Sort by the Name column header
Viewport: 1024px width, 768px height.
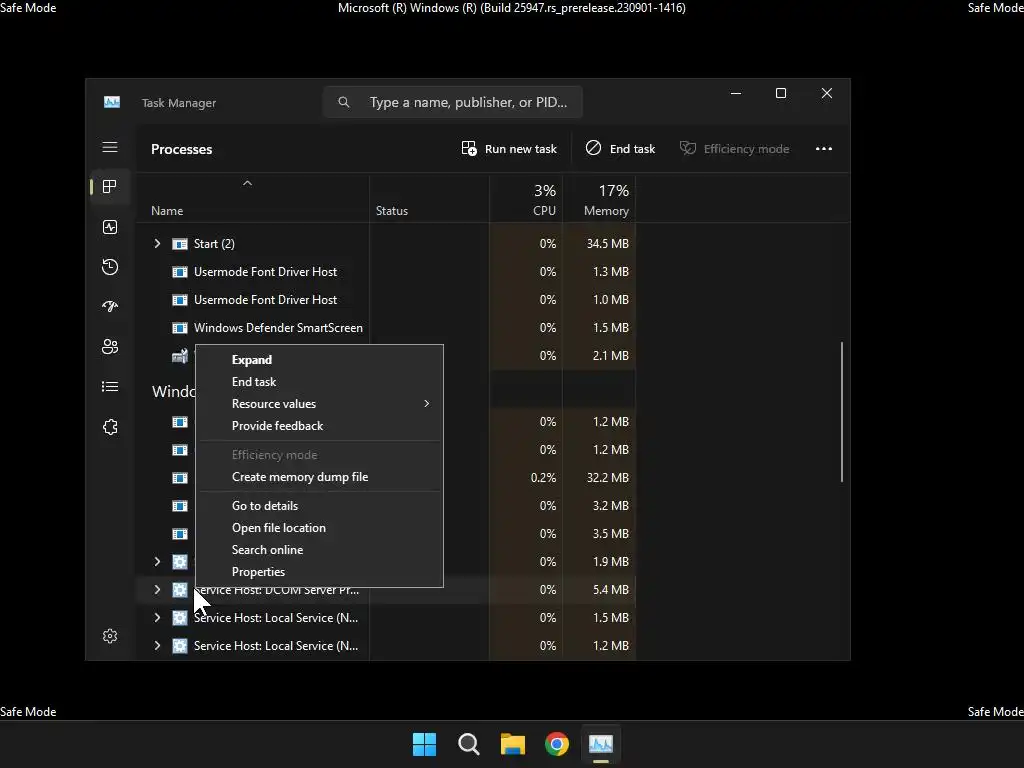(252, 199)
